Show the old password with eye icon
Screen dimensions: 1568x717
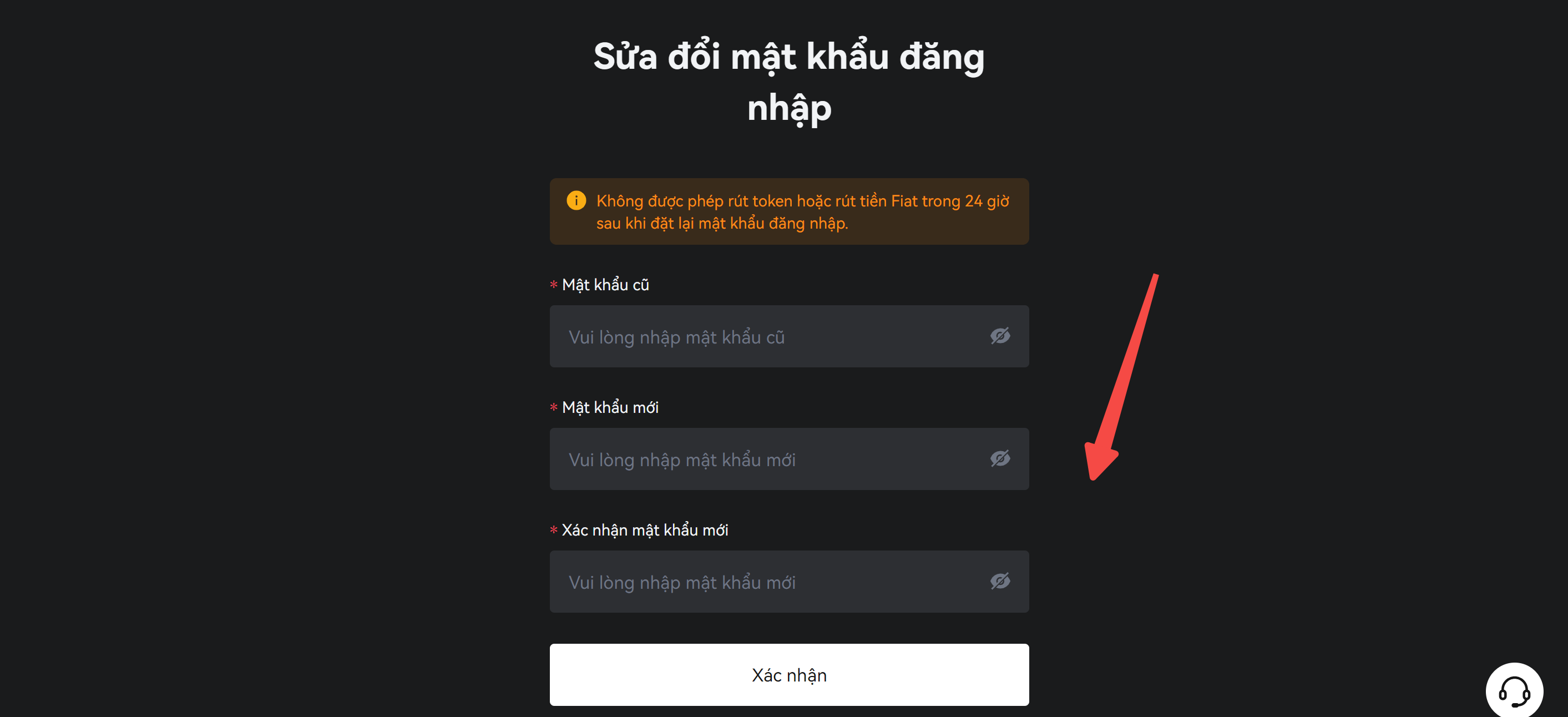coord(999,336)
